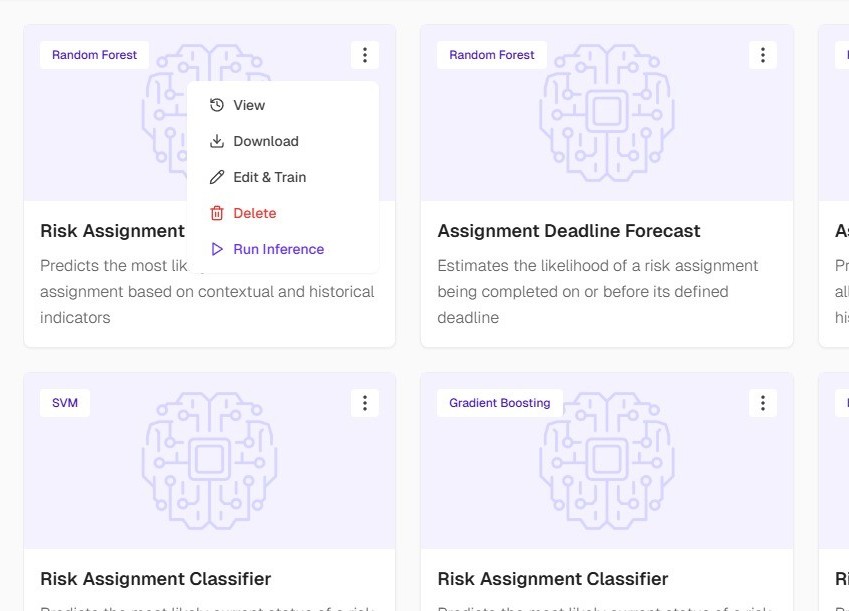
Task: Open three-dot menu on Gradient Boosting card
Action: [x=762, y=403]
